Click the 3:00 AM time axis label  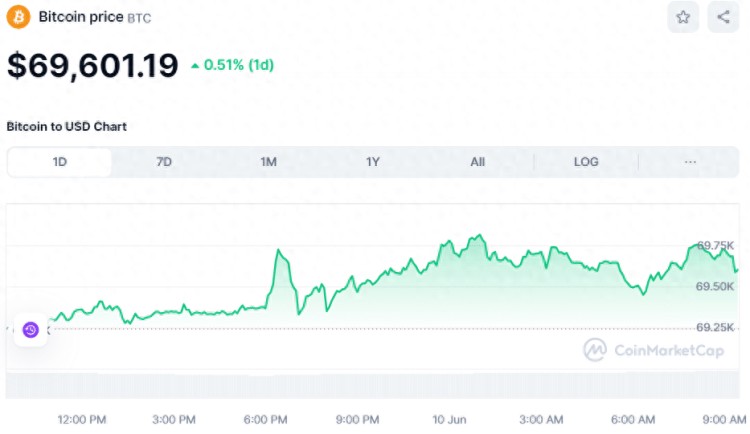point(541,420)
